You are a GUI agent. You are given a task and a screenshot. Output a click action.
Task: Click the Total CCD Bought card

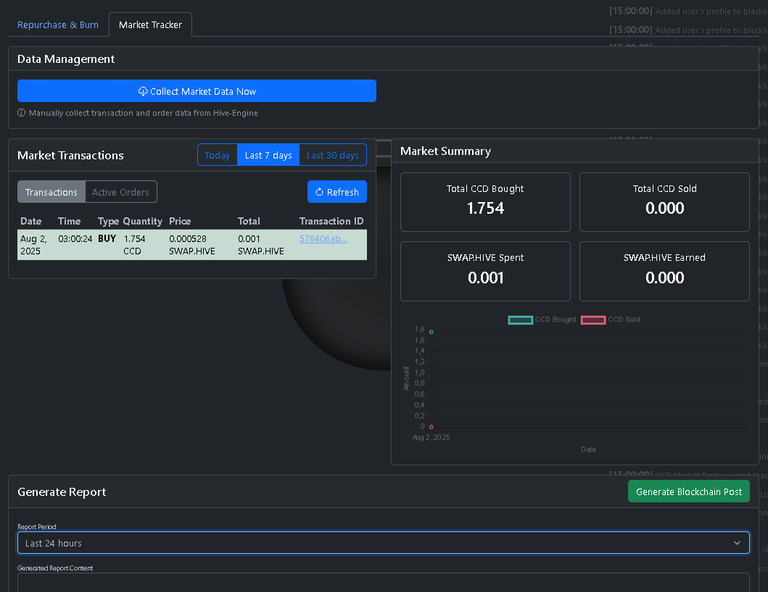click(485, 202)
